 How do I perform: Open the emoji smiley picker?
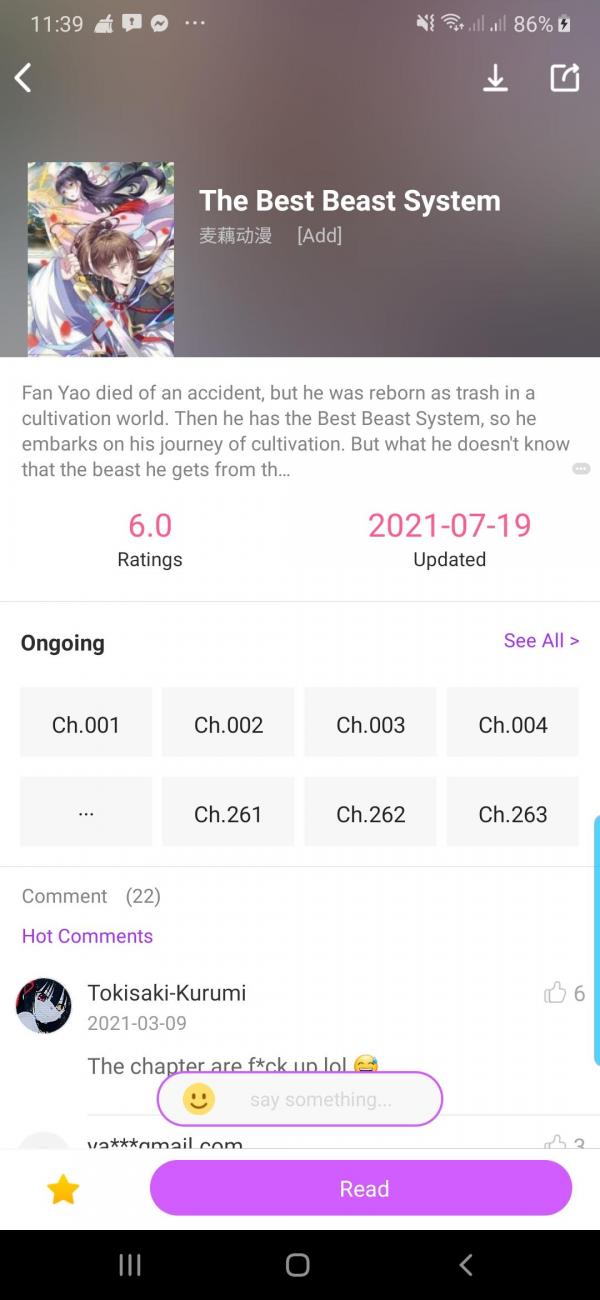(199, 1099)
